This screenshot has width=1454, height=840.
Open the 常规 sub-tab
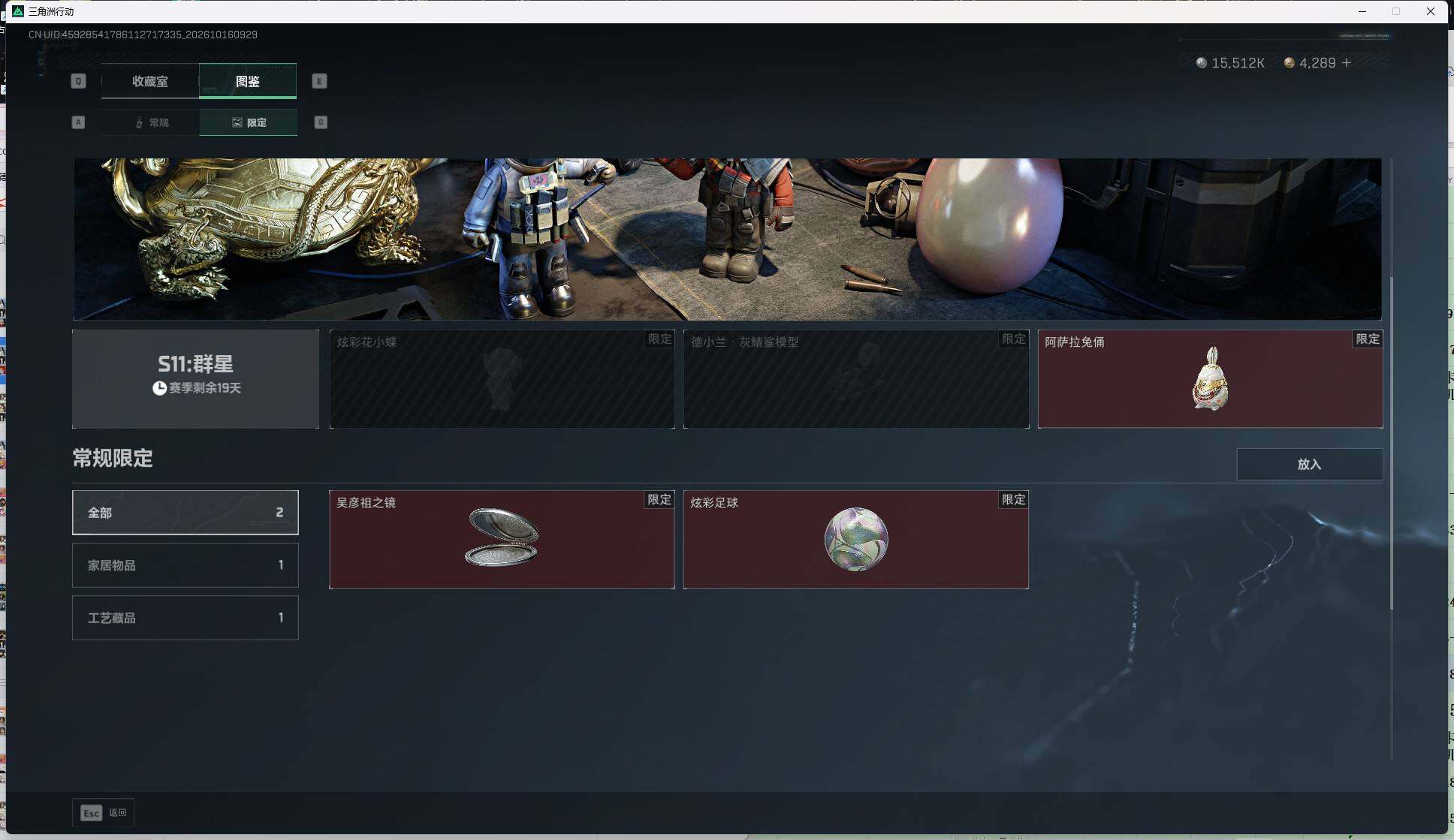click(151, 122)
